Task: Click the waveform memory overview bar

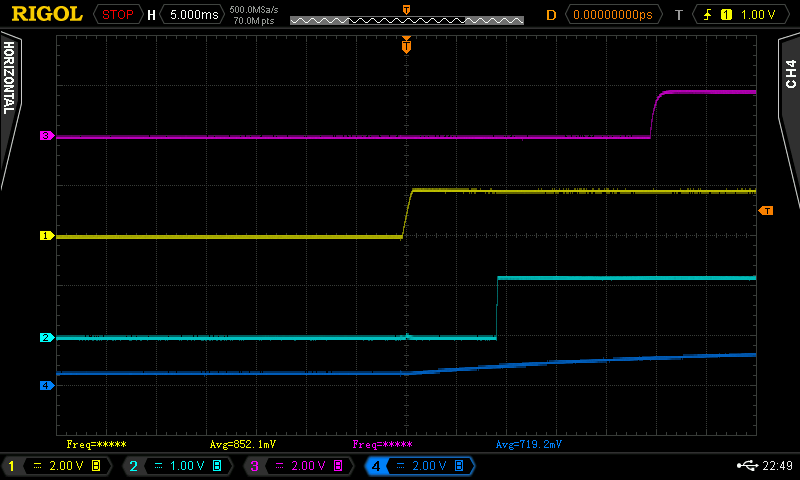Action: [407, 20]
